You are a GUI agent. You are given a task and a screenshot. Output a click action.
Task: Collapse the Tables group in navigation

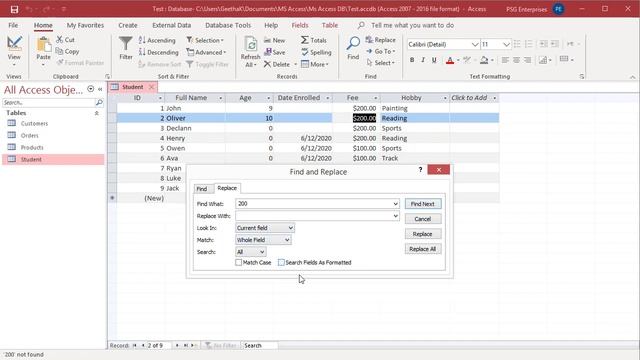pos(97,113)
